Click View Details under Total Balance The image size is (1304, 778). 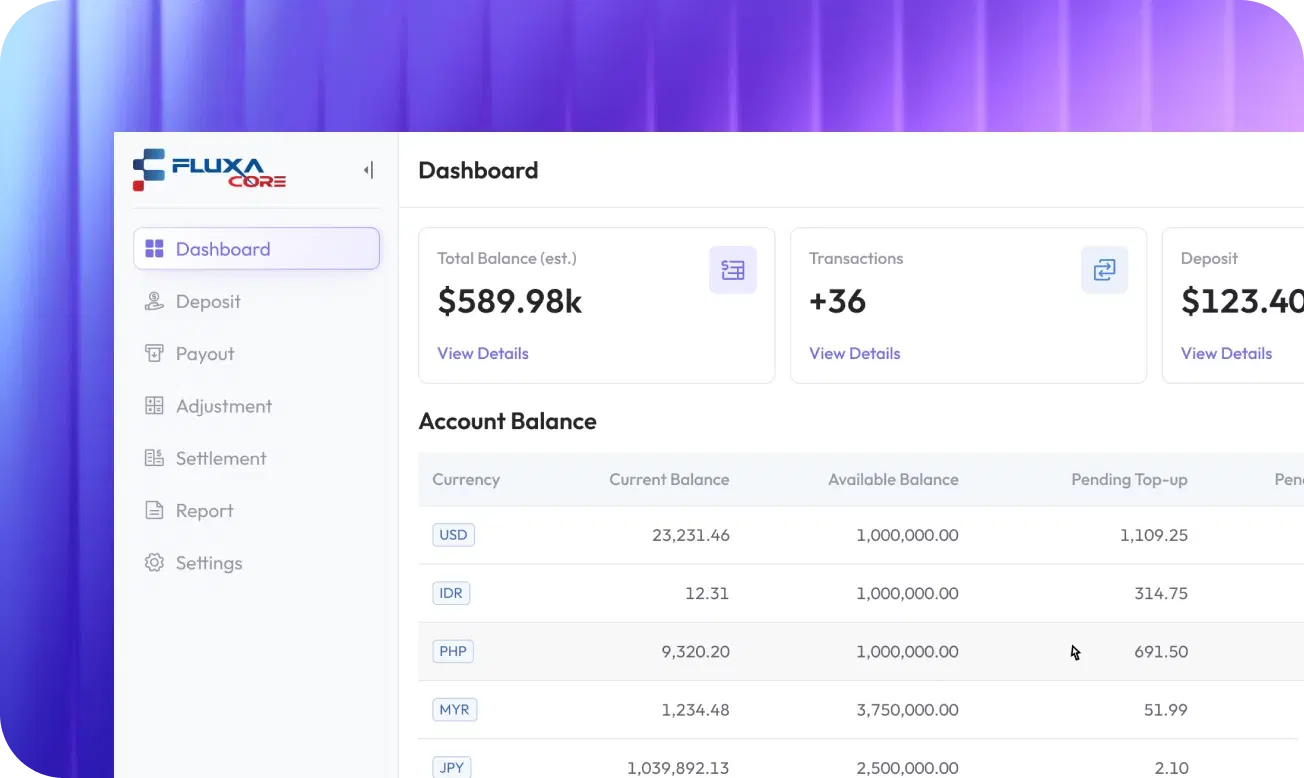click(x=483, y=353)
